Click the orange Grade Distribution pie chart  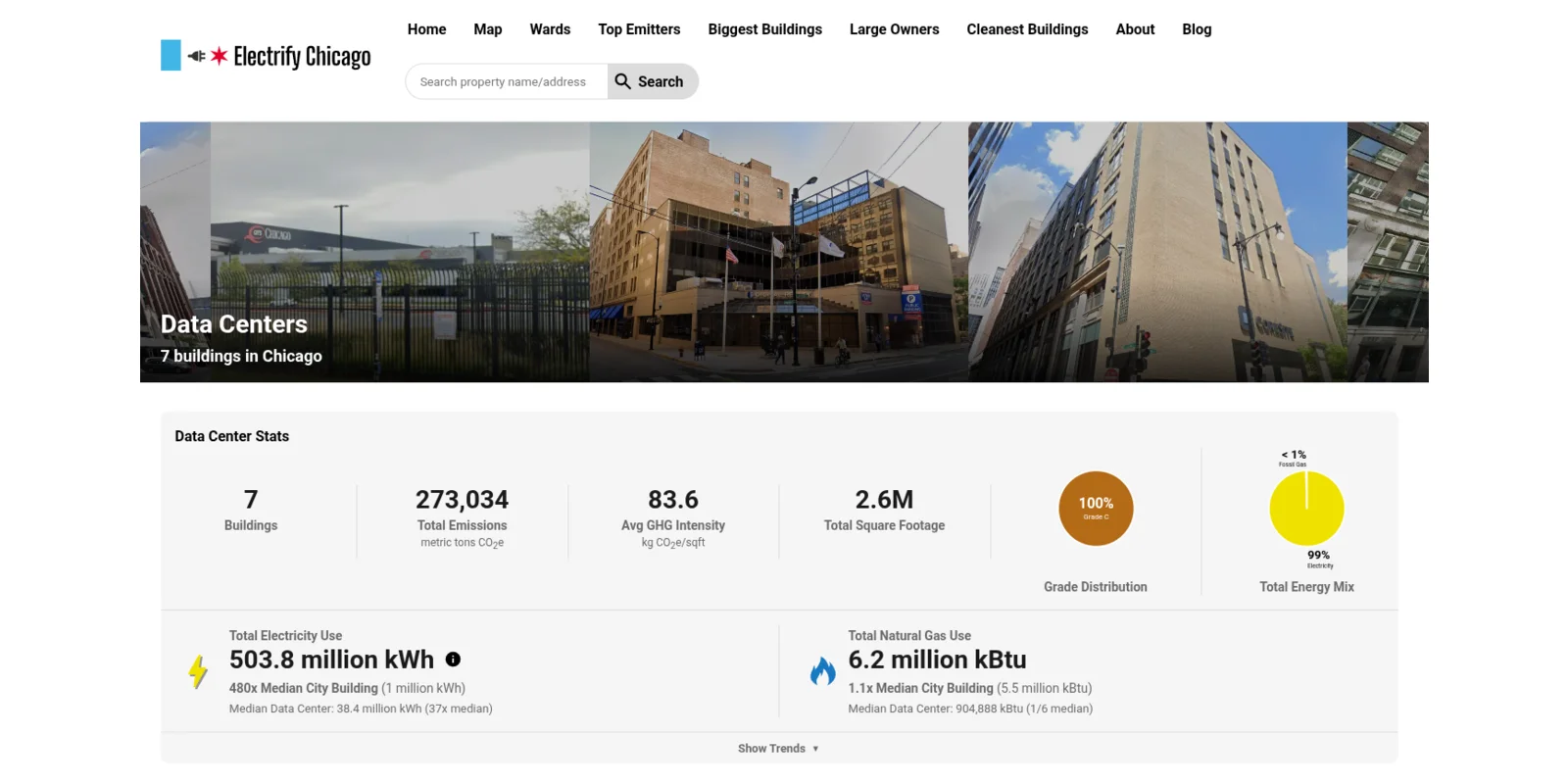click(x=1095, y=509)
